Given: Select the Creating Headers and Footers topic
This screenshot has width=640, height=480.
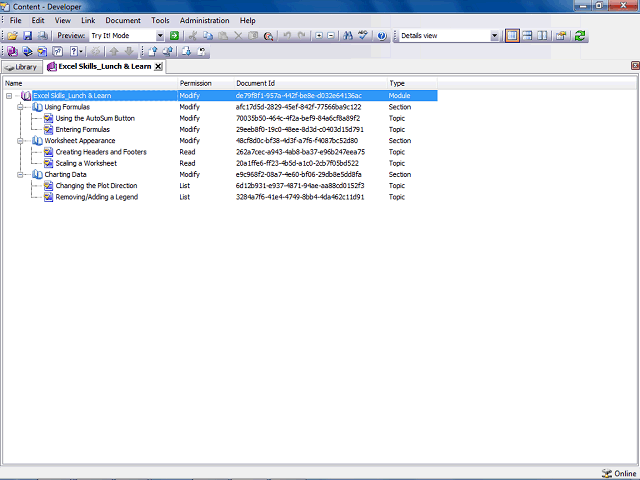Looking at the screenshot, I should 101,152.
